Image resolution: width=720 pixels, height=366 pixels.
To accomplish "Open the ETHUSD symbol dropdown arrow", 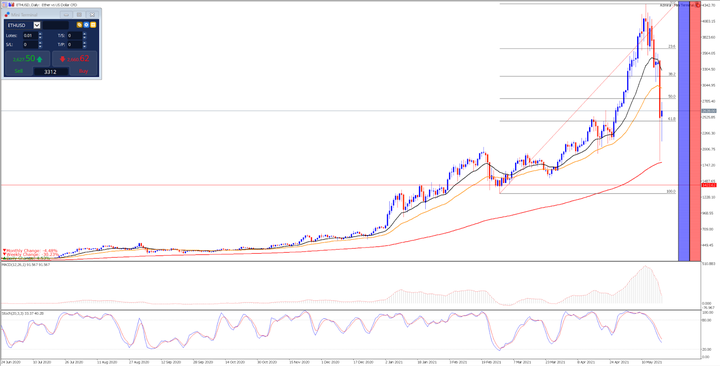I will (x=37, y=25).
